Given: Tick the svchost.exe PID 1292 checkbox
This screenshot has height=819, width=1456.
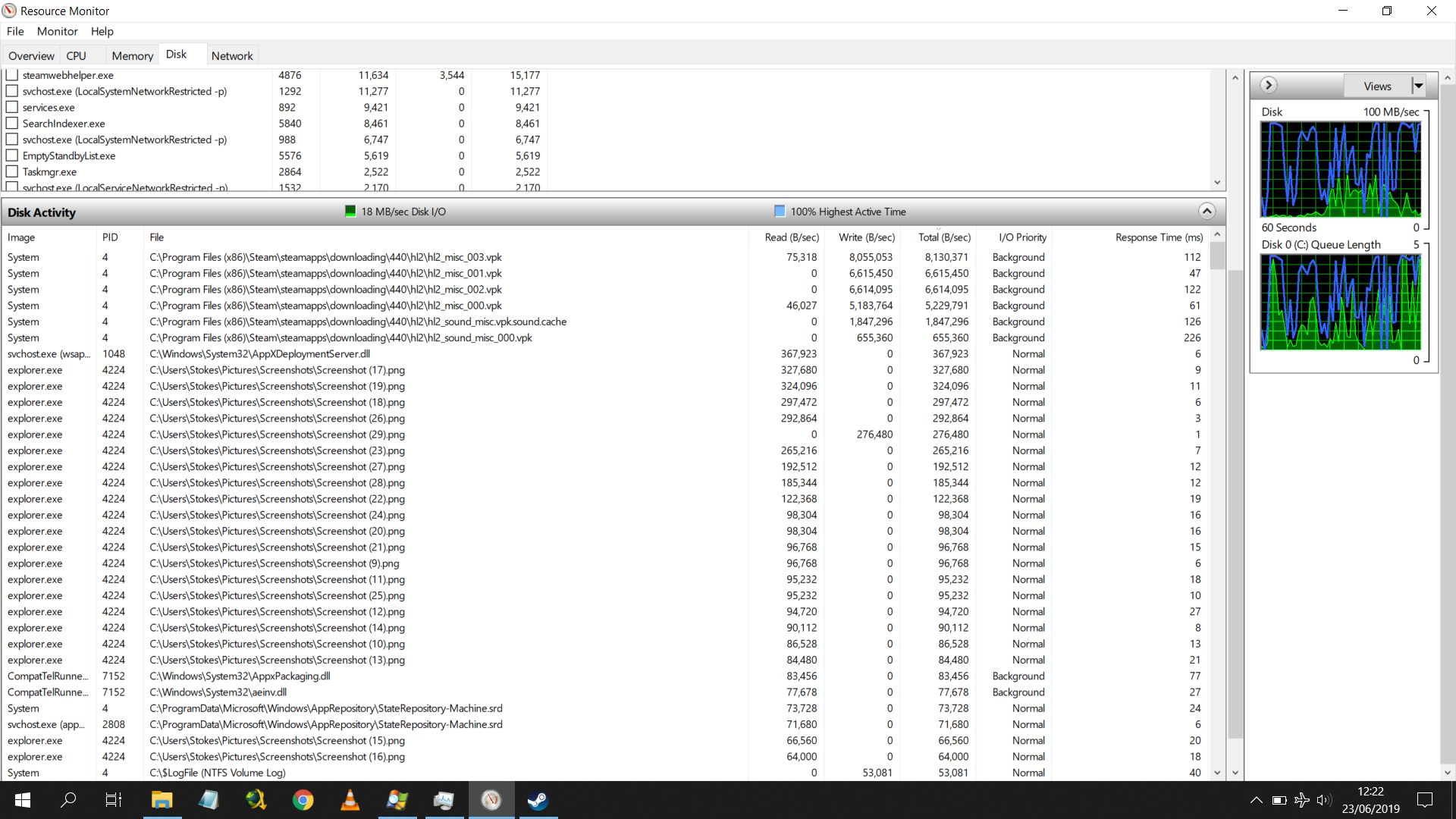Looking at the screenshot, I should click(x=12, y=91).
